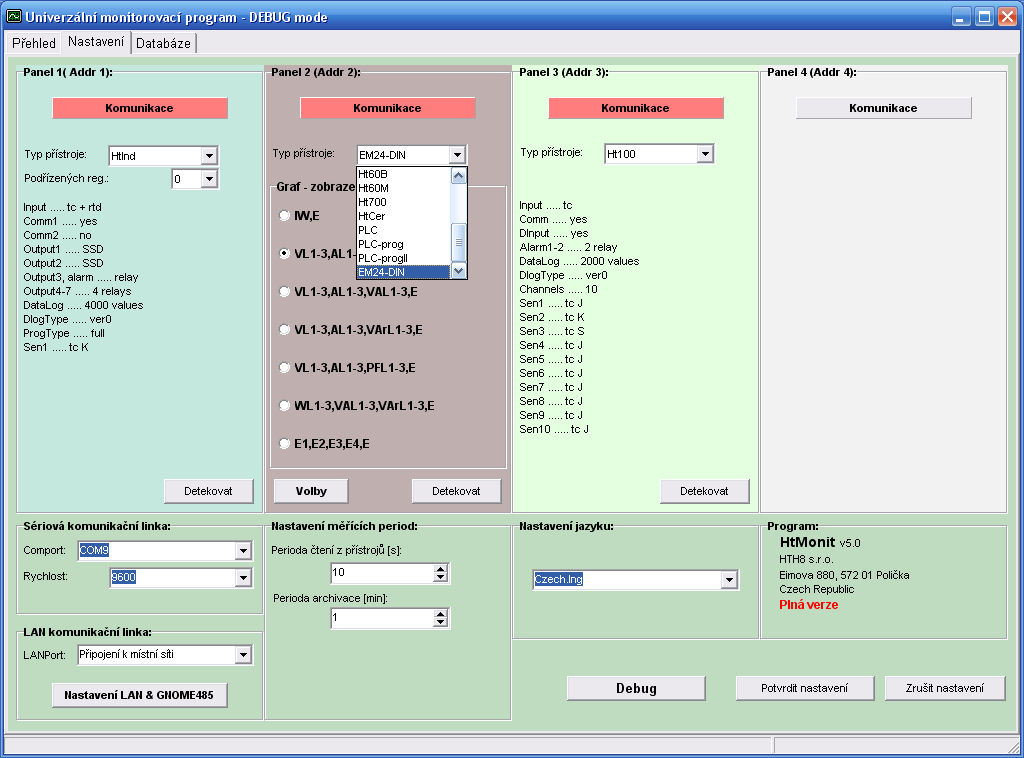1024x758 pixels.
Task: Click Nastavení LAN & GNOME485 button
Action: click(x=140, y=695)
